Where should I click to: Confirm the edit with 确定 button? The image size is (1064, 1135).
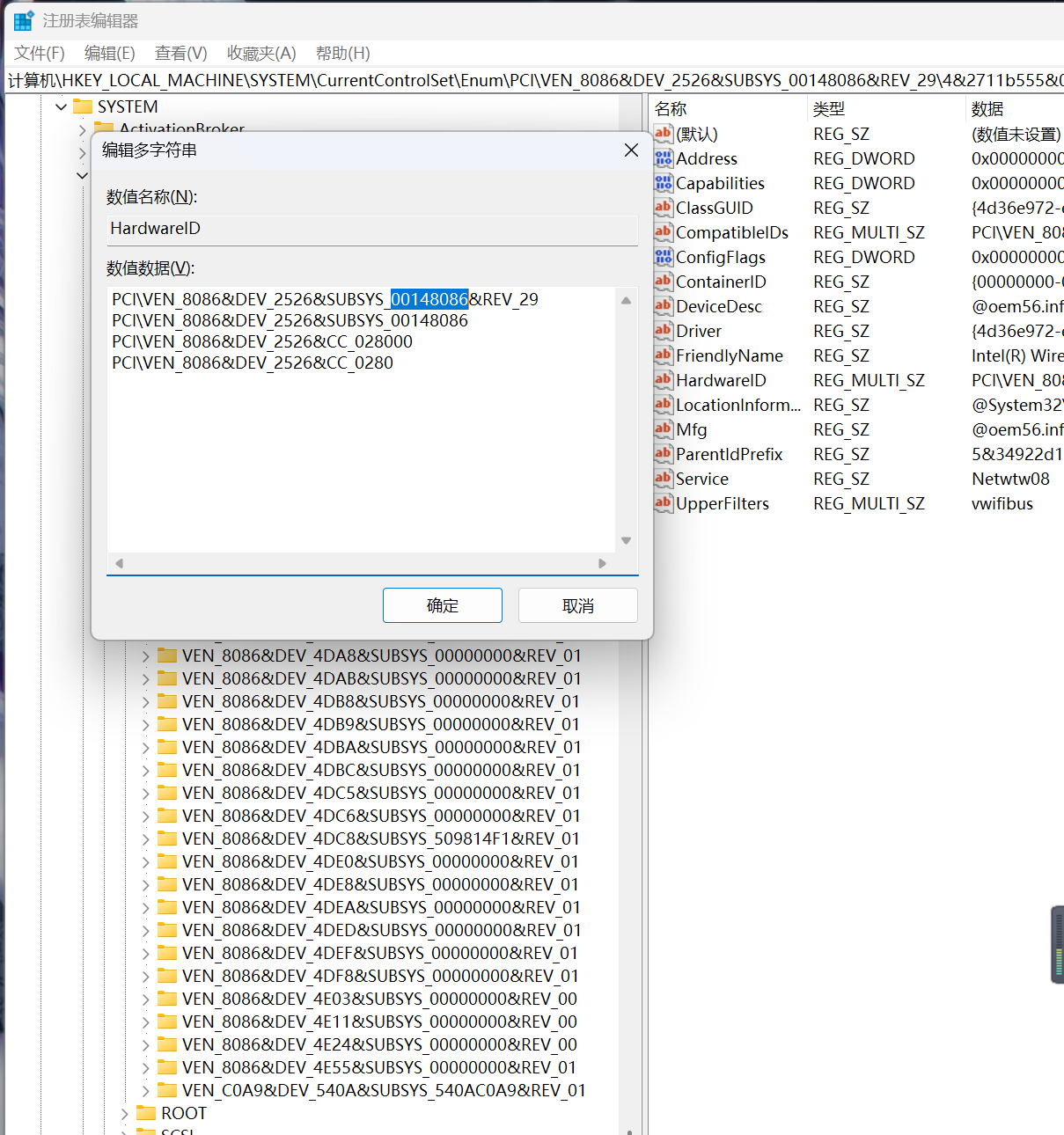point(442,605)
